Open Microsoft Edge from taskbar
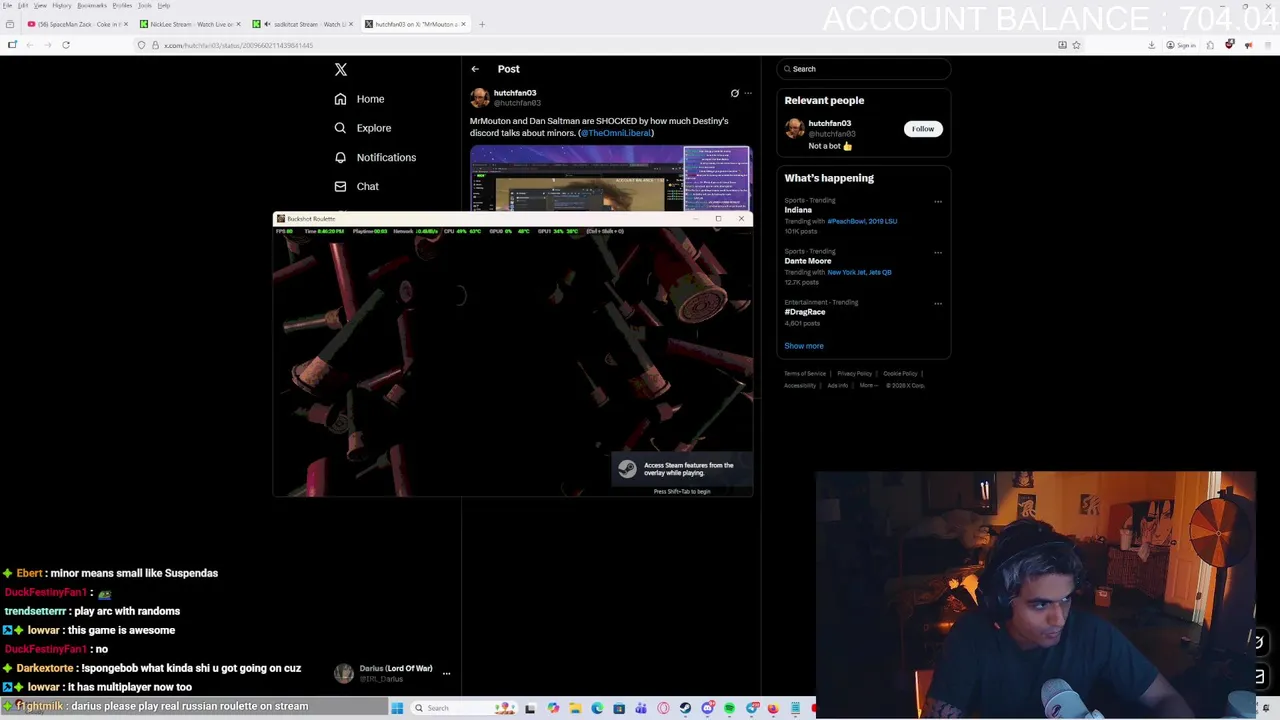The width and height of the screenshot is (1280, 720). click(x=597, y=708)
